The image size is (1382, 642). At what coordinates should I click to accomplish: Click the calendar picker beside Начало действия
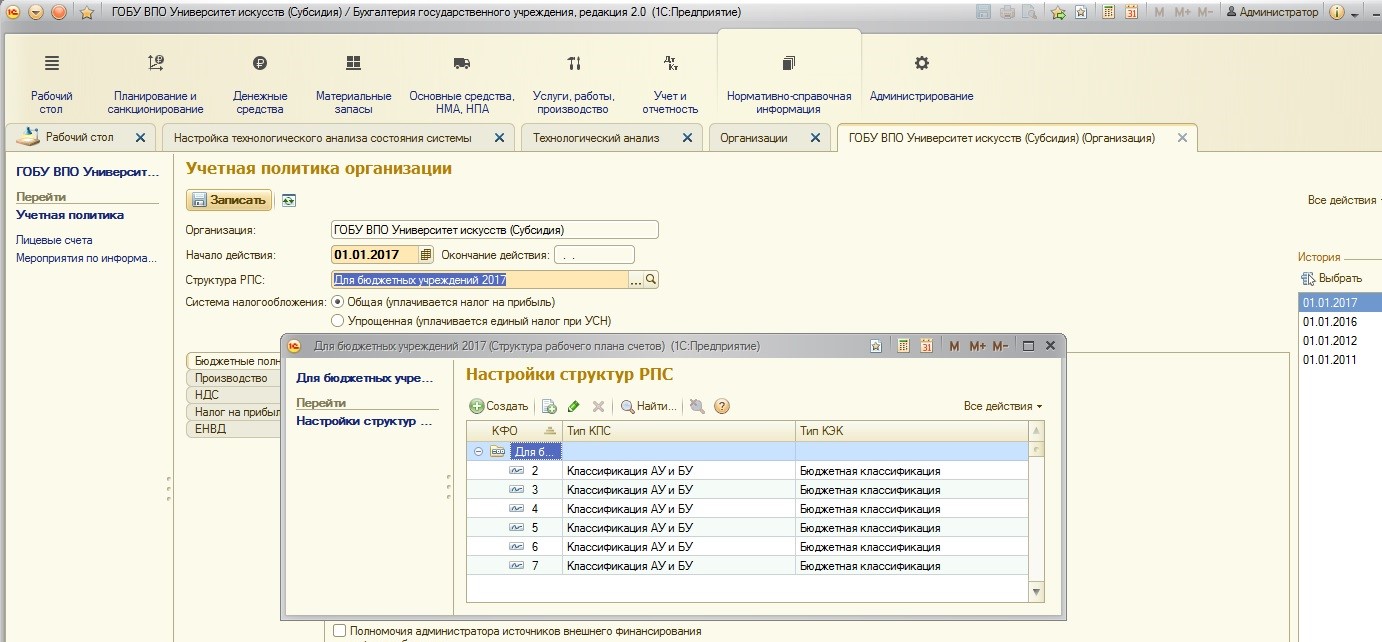tap(426, 255)
